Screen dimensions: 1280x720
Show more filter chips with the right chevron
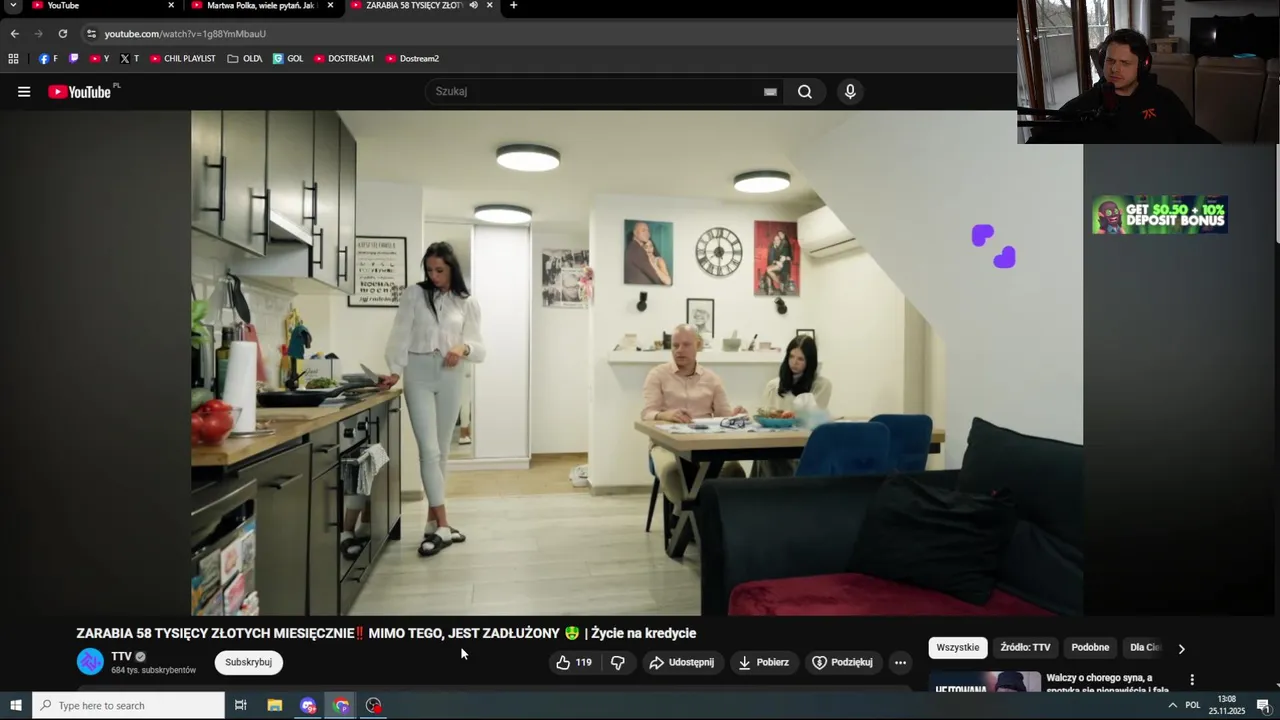coord(1181,649)
